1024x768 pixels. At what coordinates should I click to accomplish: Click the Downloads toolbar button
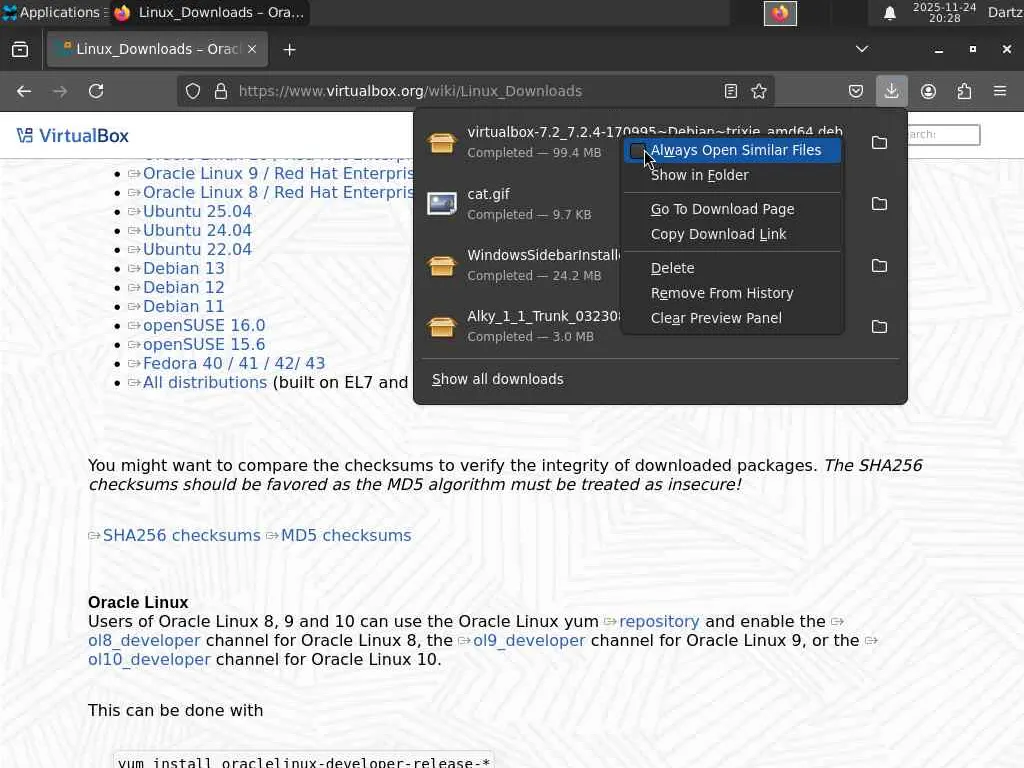click(x=891, y=91)
